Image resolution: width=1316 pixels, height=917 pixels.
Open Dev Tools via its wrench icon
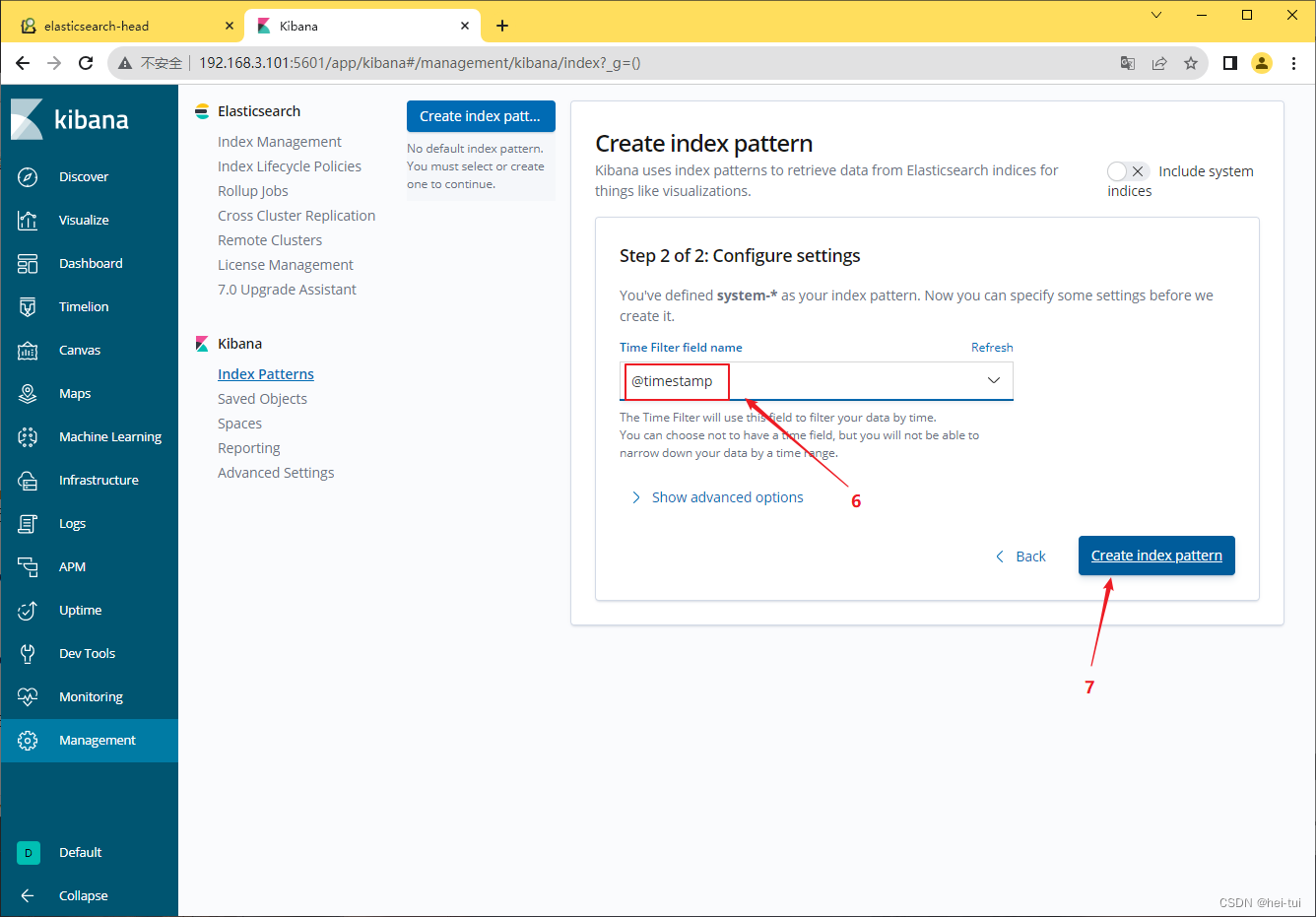point(28,654)
